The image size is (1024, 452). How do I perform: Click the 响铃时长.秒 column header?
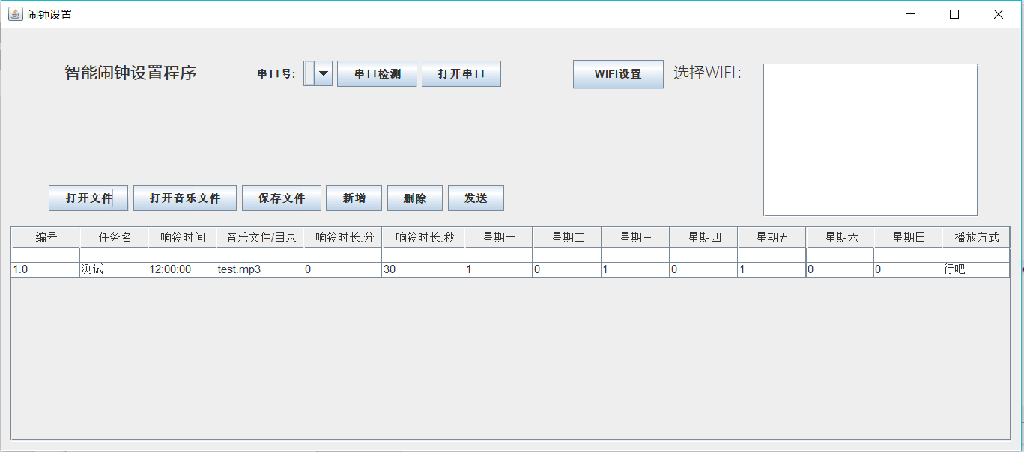pos(424,237)
